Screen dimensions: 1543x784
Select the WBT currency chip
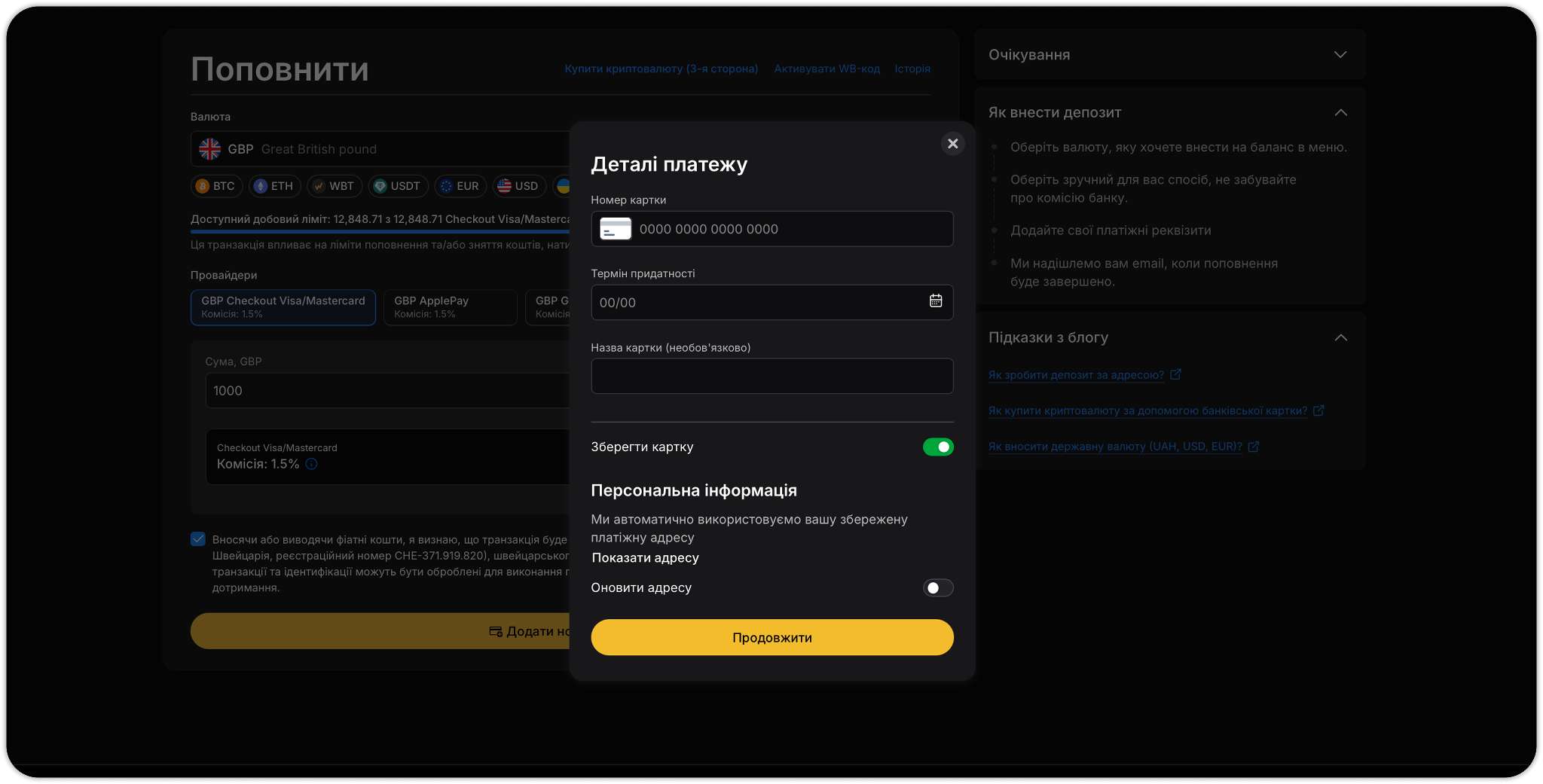(x=334, y=186)
